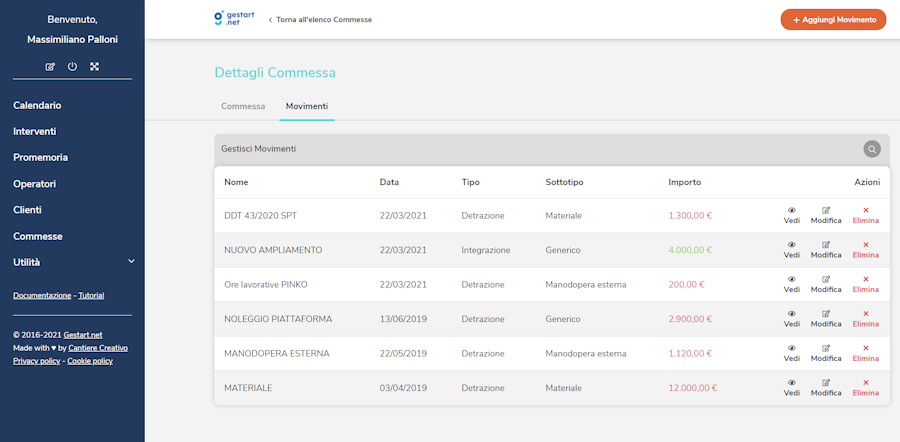Open Calendario from the sidebar
Viewport: 900px width, 442px height.
point(37,105)
